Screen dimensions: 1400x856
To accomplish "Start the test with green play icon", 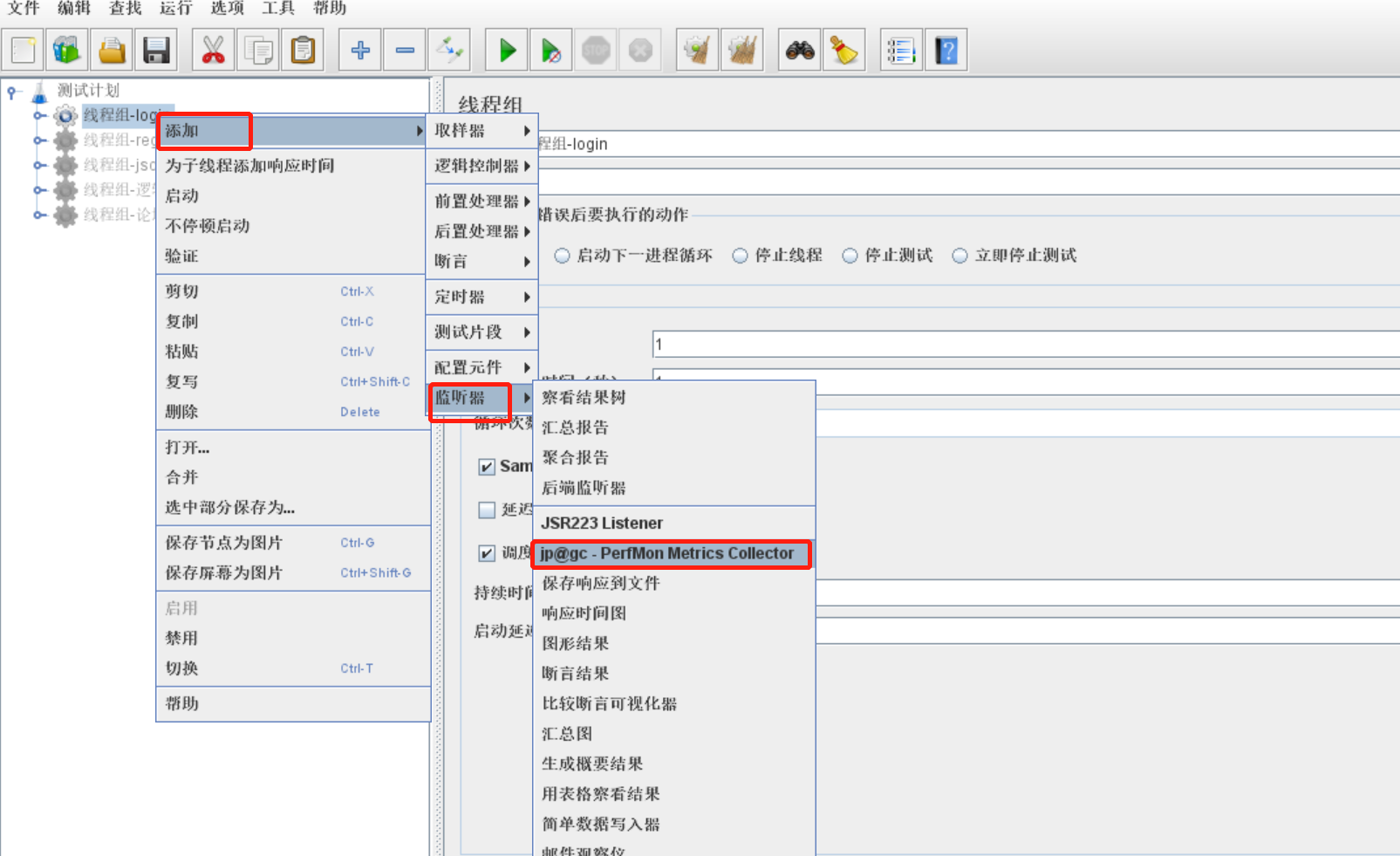I will point(507,50).
